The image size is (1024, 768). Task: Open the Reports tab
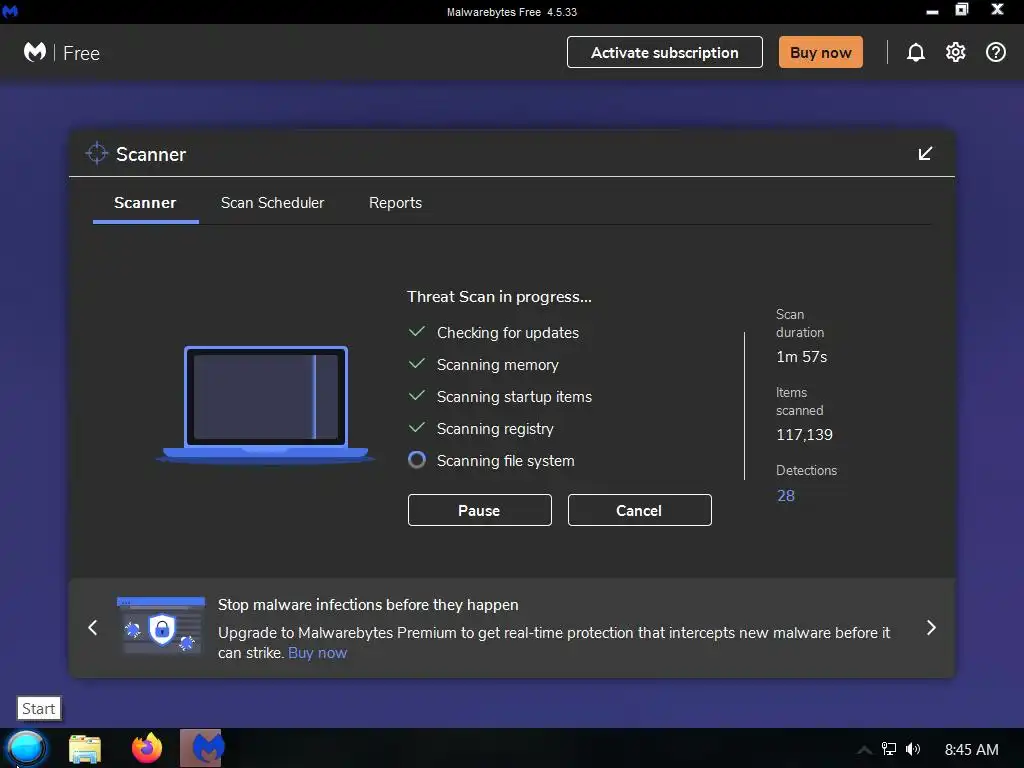[395, 203]
